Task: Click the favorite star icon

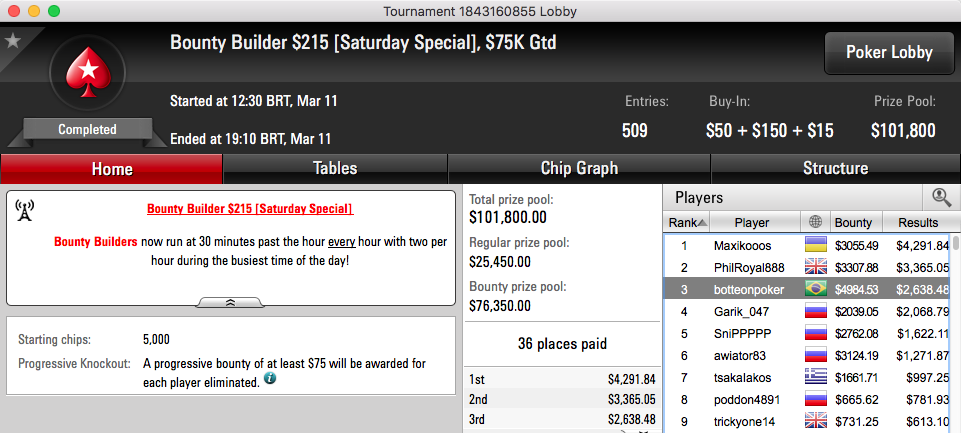Action: pyautogui.click(x=13, y=40)
